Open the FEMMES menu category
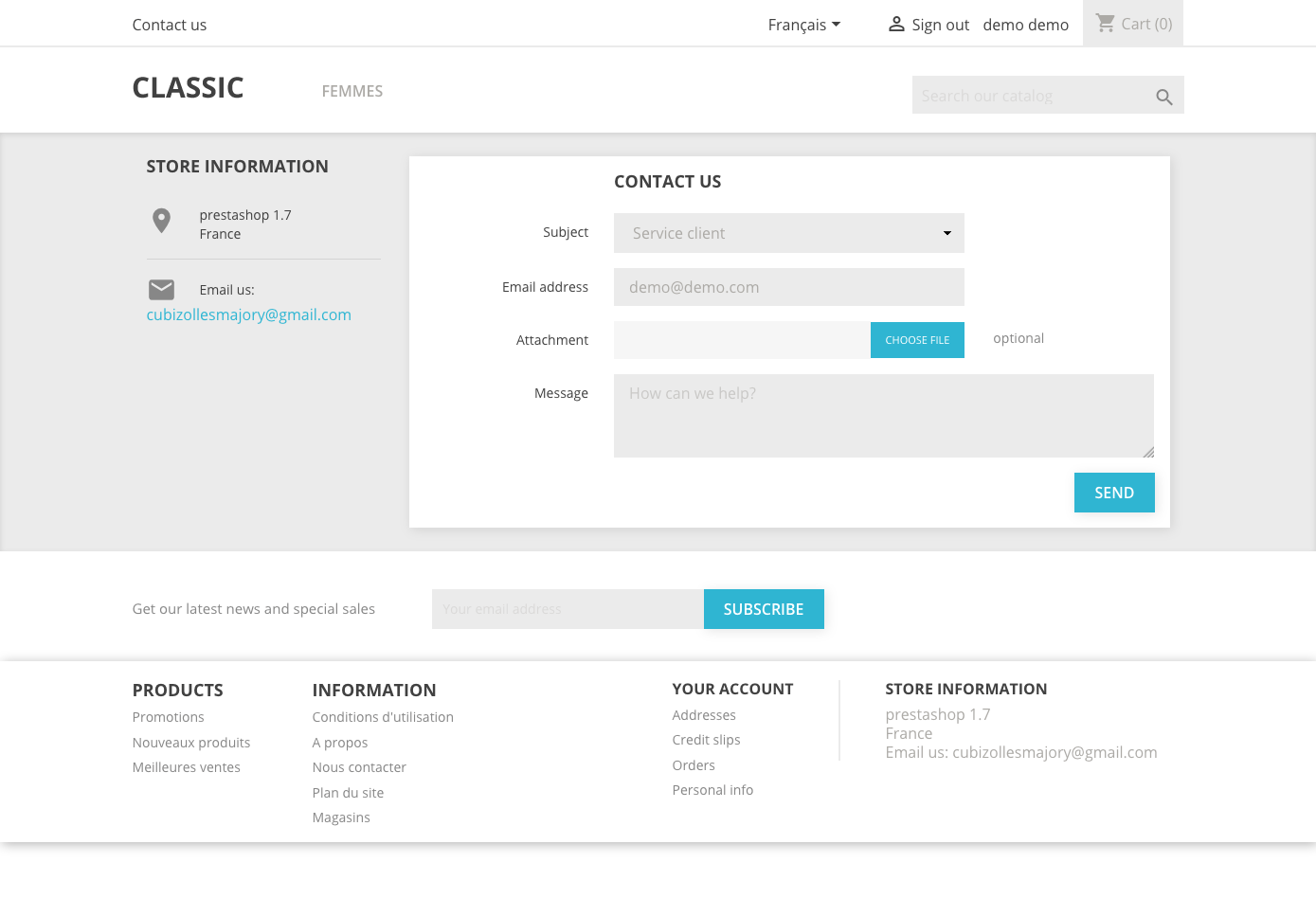1316x898 pixels. (x=352, y=91)
